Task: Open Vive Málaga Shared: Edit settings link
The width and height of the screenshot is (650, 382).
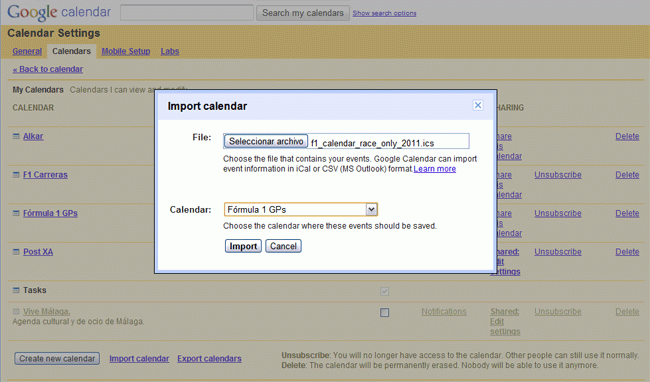Action: pos(505,322)
